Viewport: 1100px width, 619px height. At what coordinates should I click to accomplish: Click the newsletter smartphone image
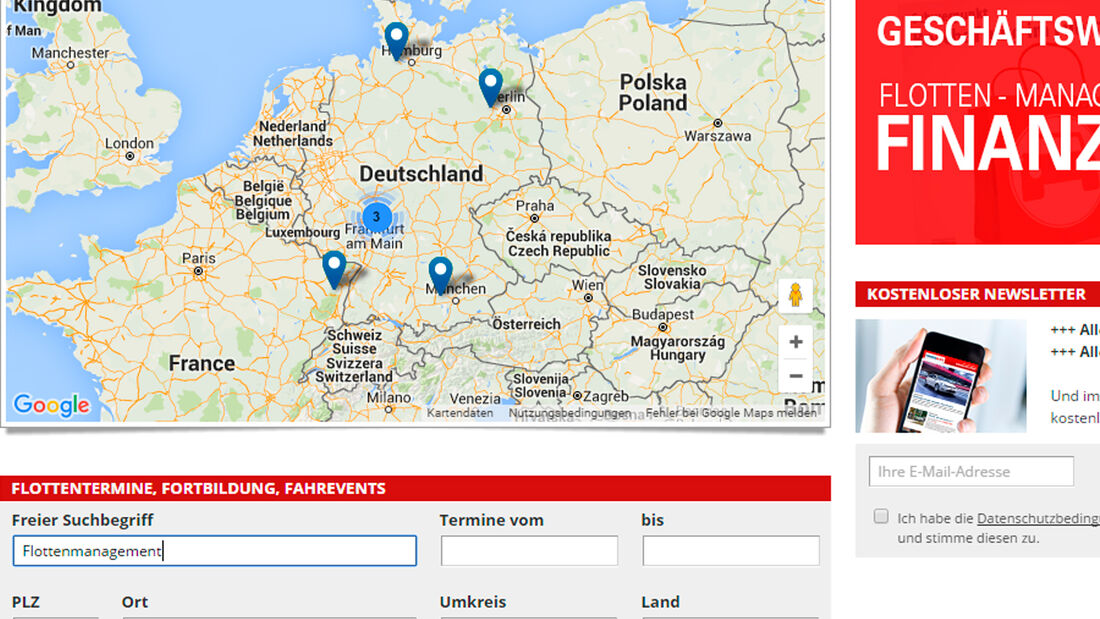coord(941,376)
